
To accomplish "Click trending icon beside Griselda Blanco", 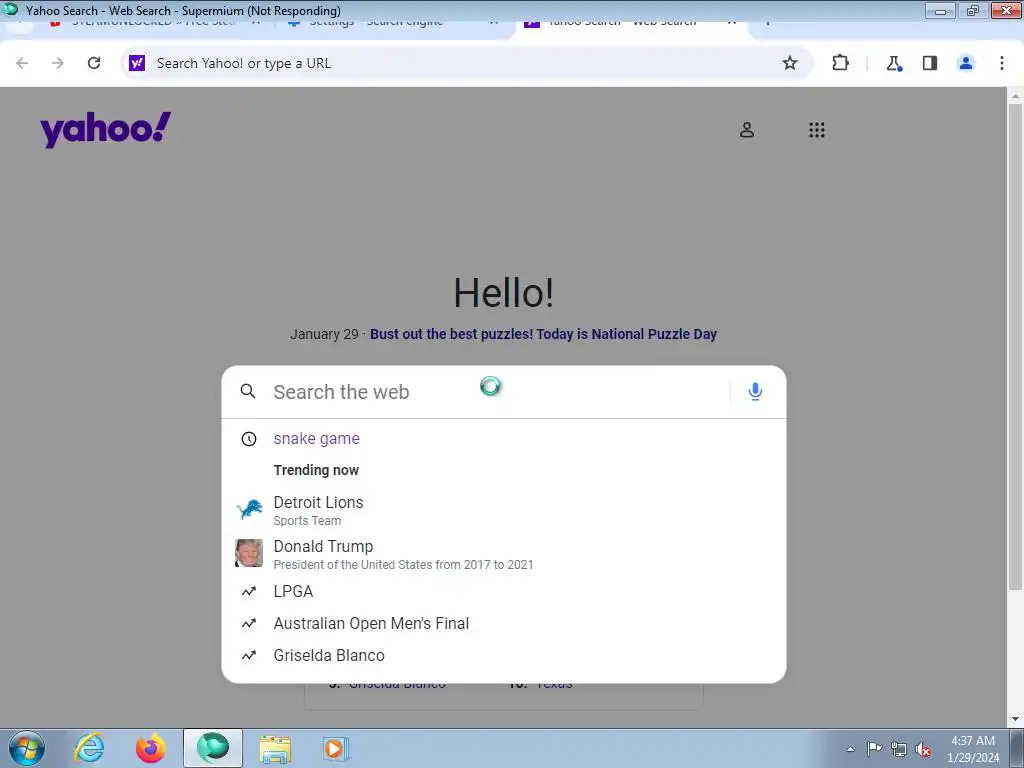I will point(249,656).
